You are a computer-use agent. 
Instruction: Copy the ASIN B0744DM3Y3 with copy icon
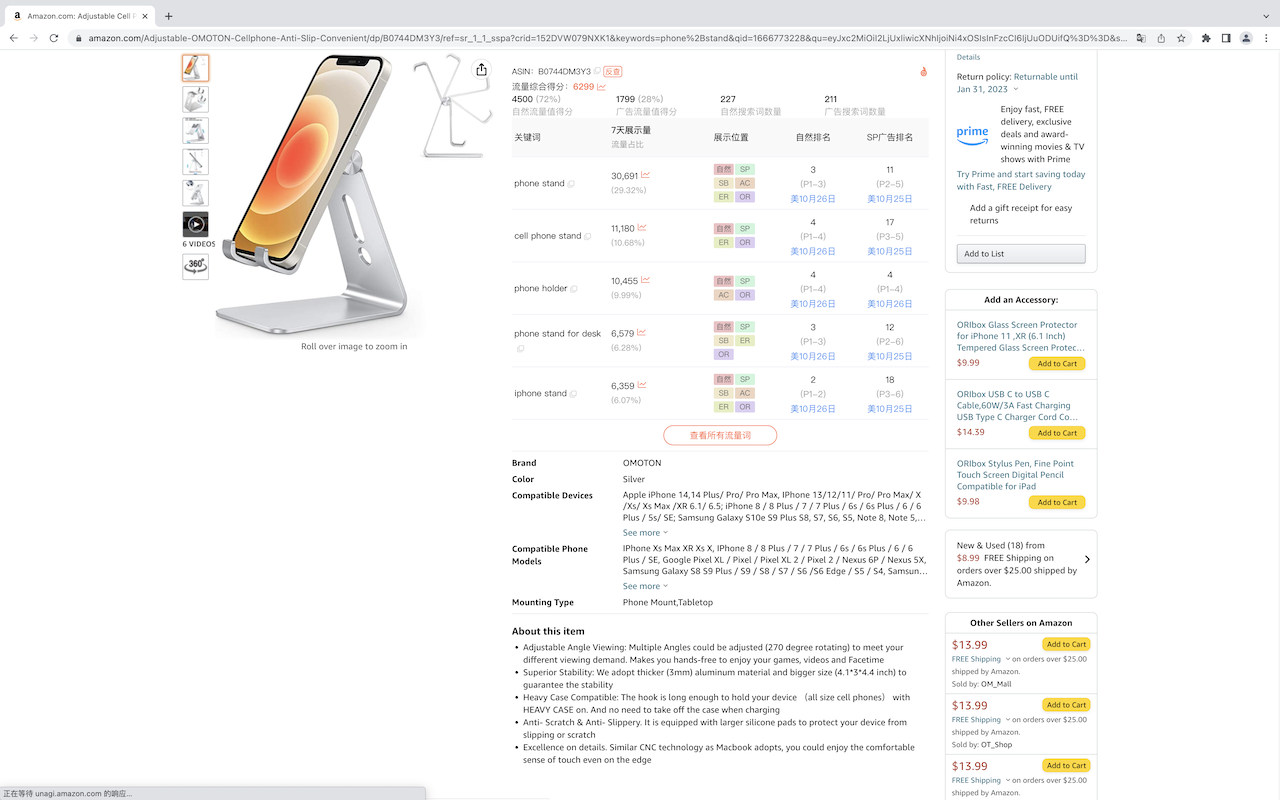coord(597,71)
